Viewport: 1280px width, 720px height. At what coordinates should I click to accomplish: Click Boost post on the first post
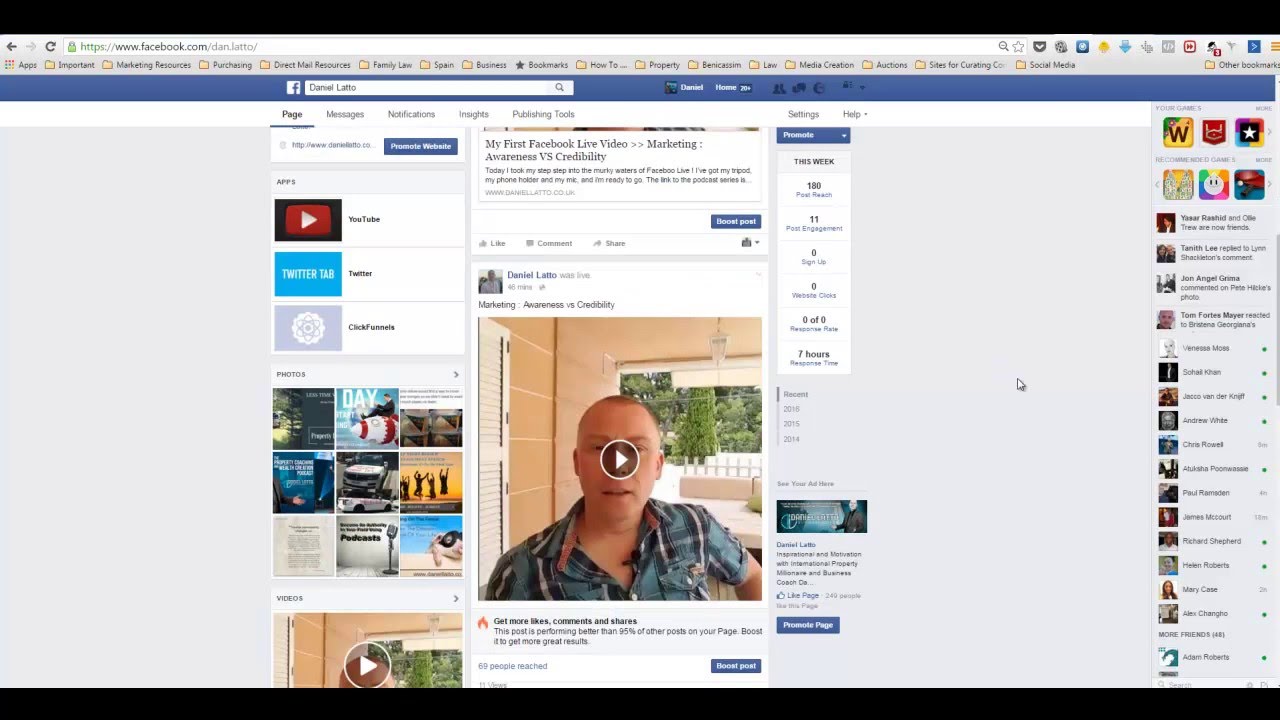pos(736,221)
